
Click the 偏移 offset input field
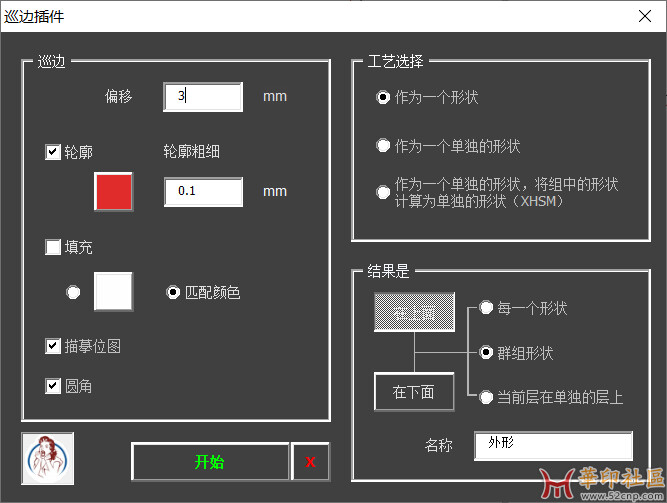pyautogui.click(x=203, y=97)
